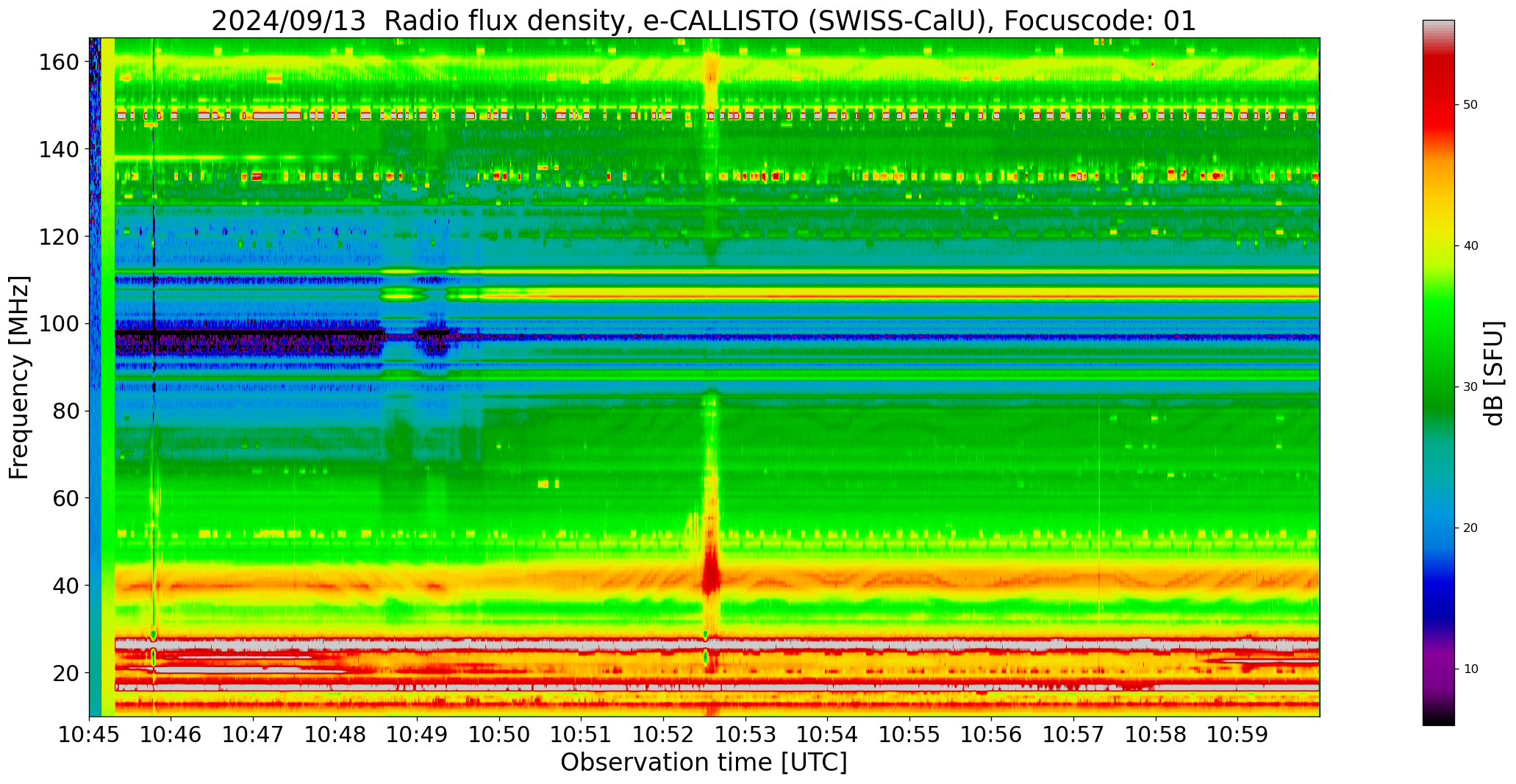1516x784 pixels.
Task: Click the 10:51 time tick label
Action: (582, 735)
